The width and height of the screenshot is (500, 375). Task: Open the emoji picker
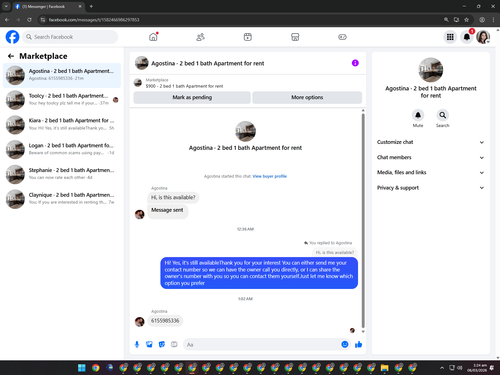345,344
